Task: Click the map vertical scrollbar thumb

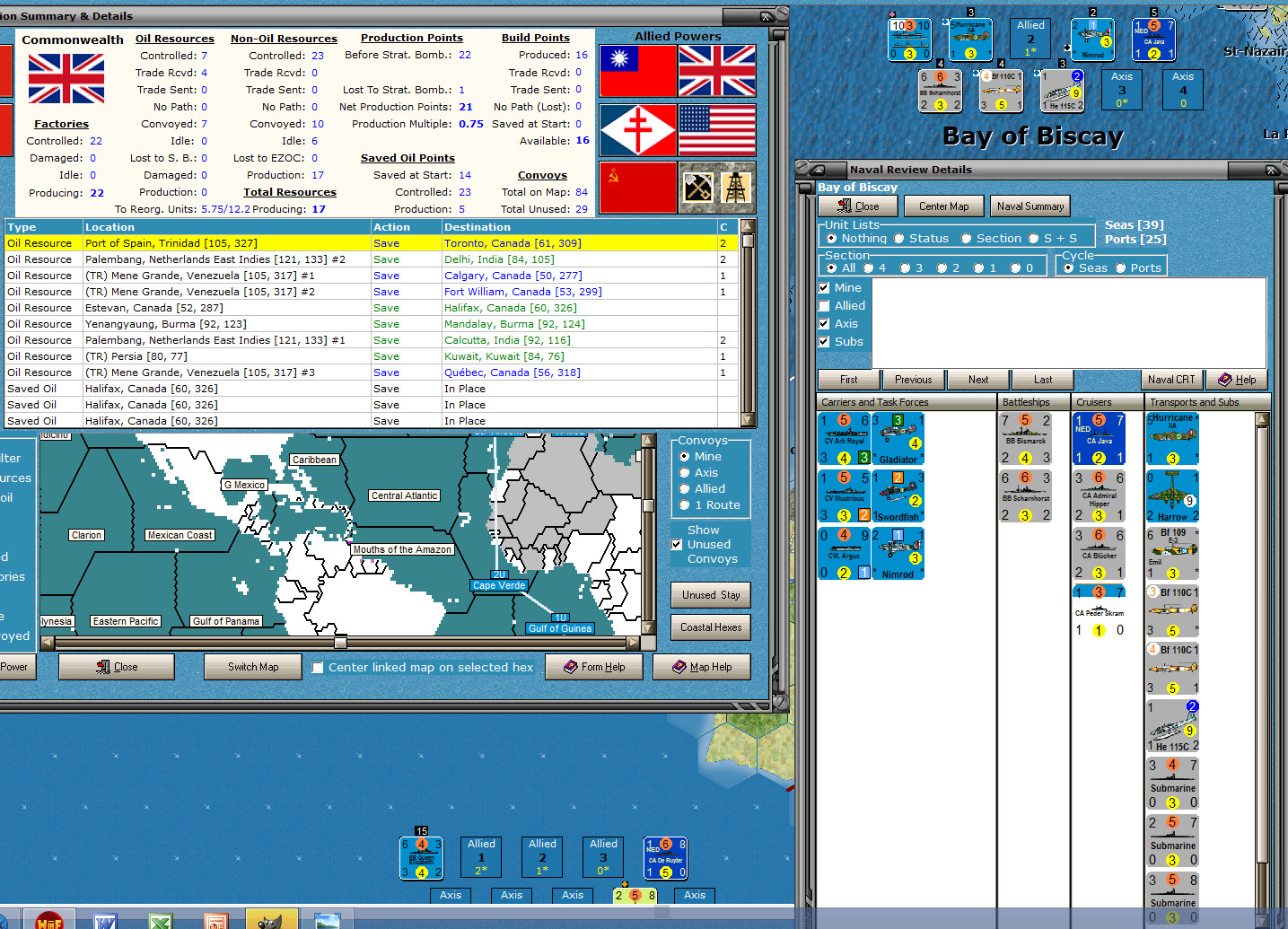Action: [648, 505]
